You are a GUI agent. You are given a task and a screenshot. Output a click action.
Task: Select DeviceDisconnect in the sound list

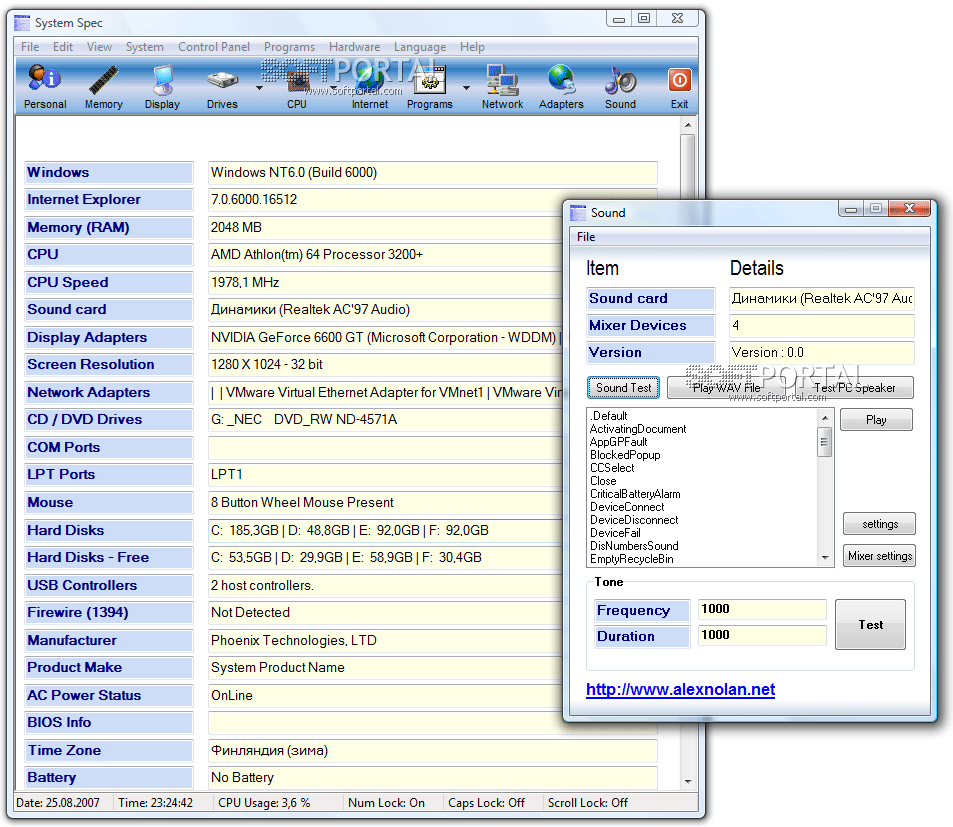(x=634, y=520)
